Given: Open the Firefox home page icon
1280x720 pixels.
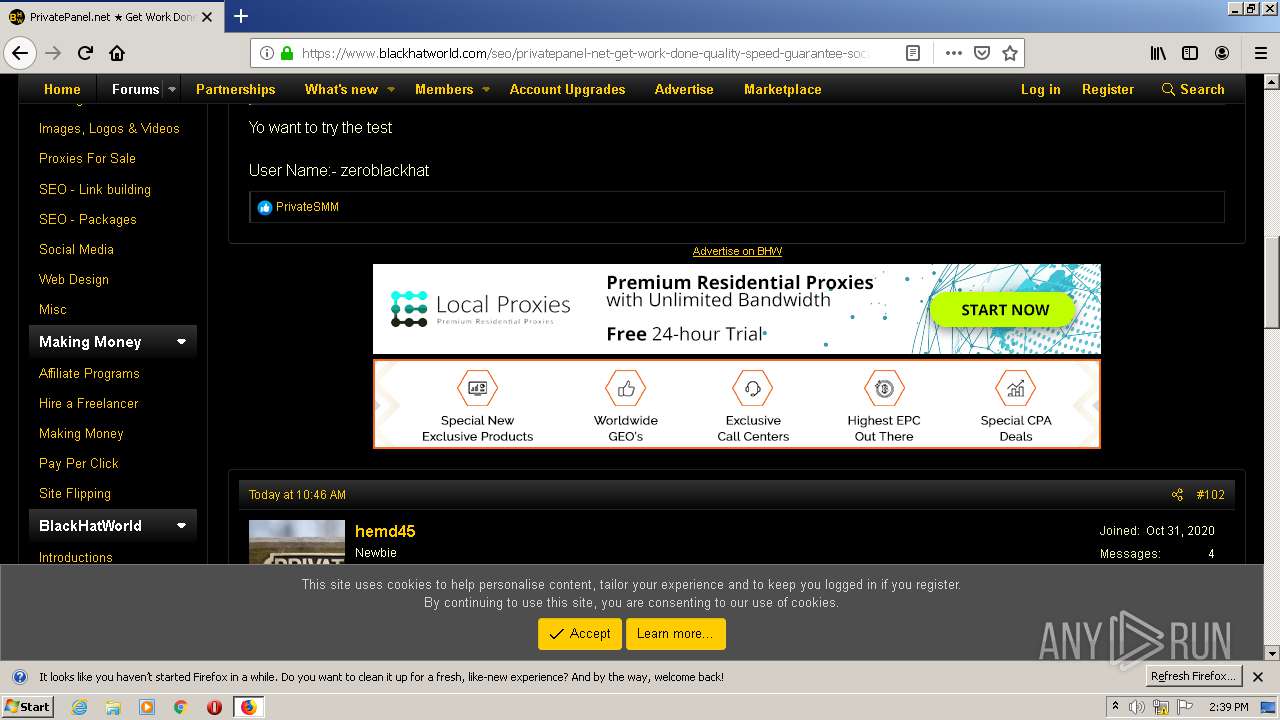Looking at the screenshot, I should (117, 53).
